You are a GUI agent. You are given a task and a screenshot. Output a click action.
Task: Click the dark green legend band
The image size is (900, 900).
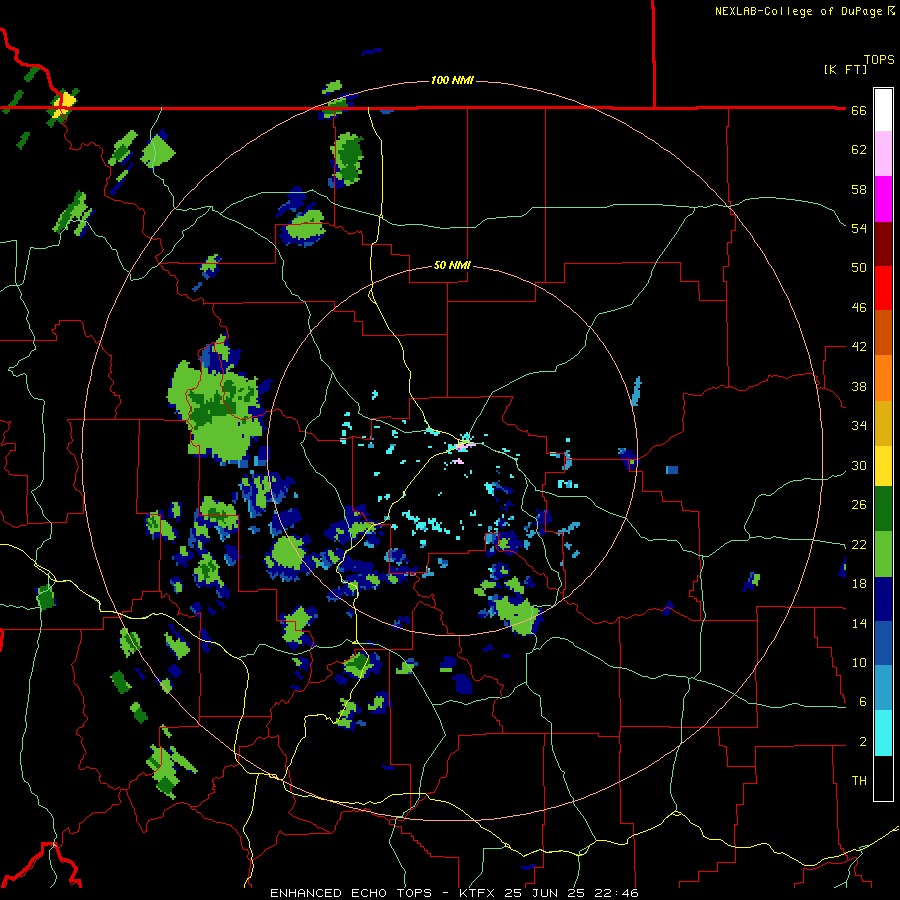click(883, 509)
